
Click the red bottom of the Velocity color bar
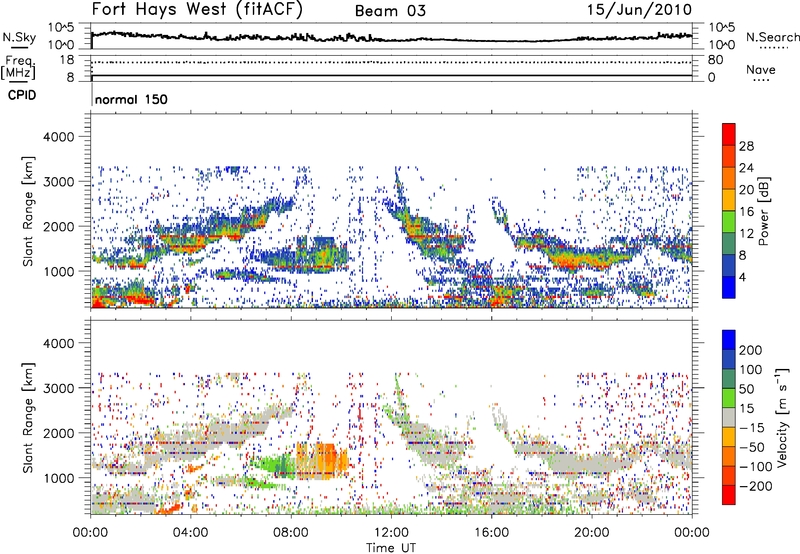729,495
